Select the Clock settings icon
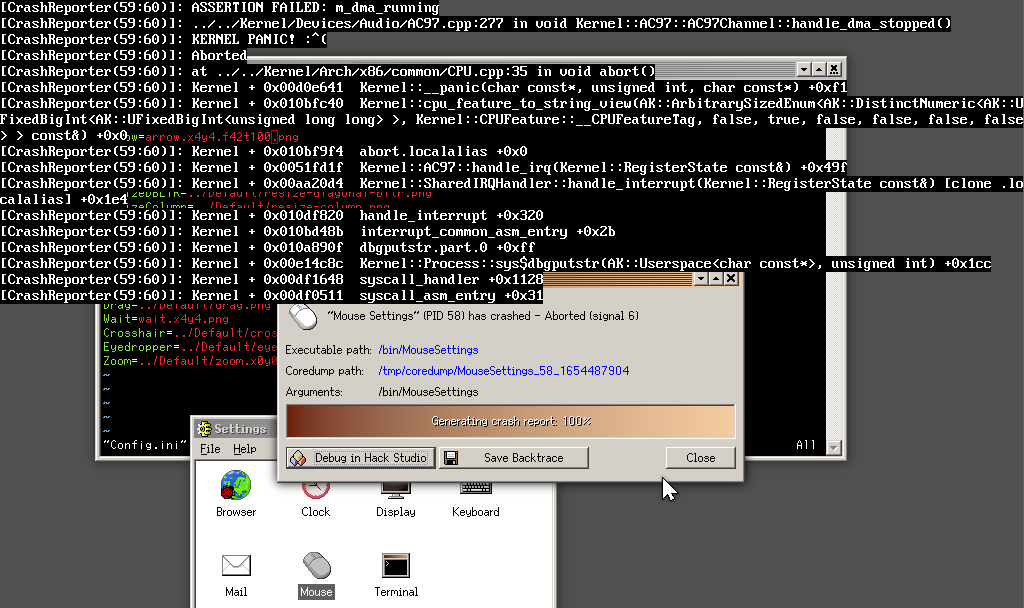The width and height of the screenshot is (1024, 608). [x=315, y=489]
